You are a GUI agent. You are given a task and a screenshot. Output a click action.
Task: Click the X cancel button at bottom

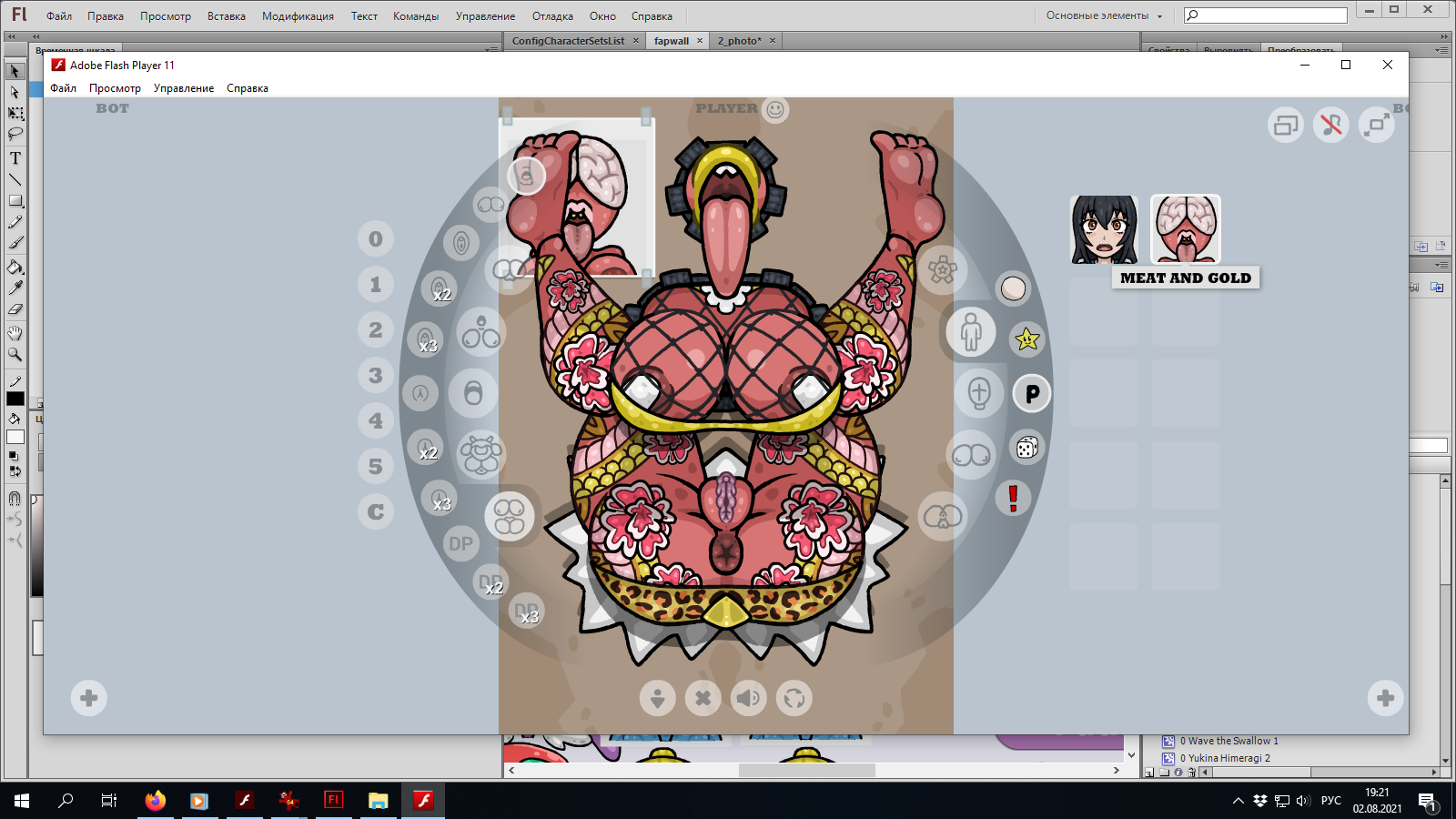703,698
